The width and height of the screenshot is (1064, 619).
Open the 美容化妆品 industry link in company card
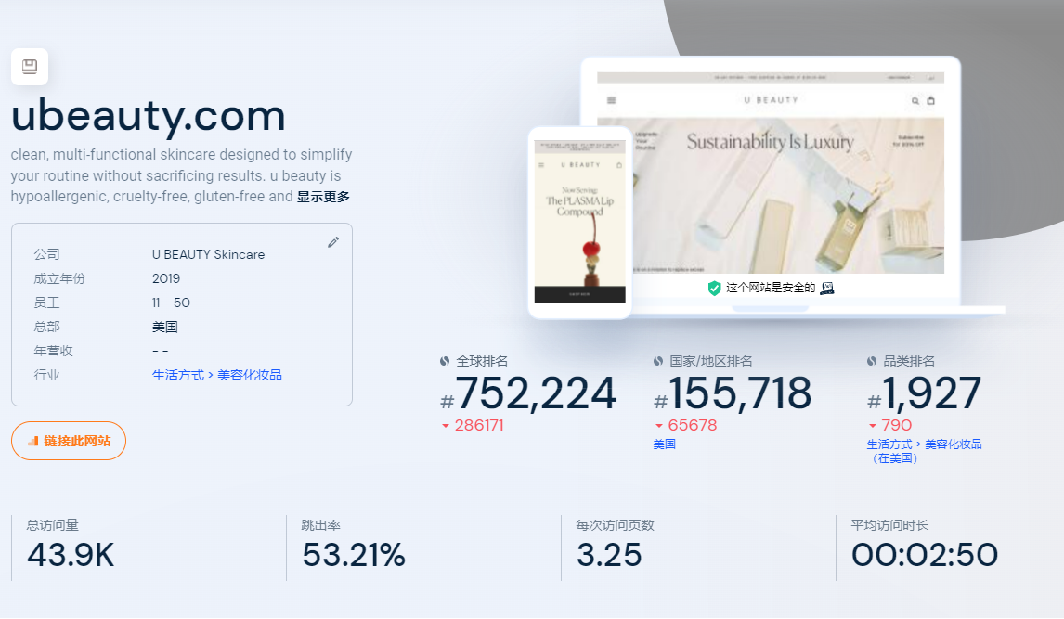[x=249, y=375]
